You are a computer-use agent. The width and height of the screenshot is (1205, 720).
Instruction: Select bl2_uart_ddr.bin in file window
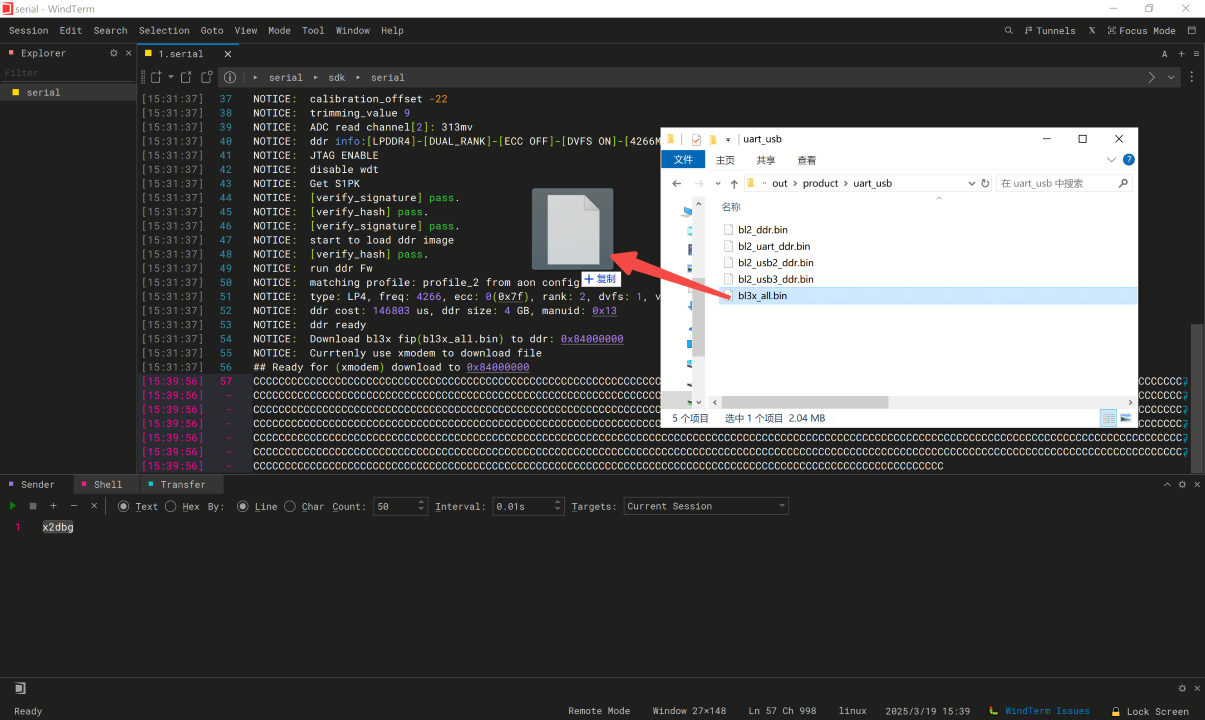(774, 246)
